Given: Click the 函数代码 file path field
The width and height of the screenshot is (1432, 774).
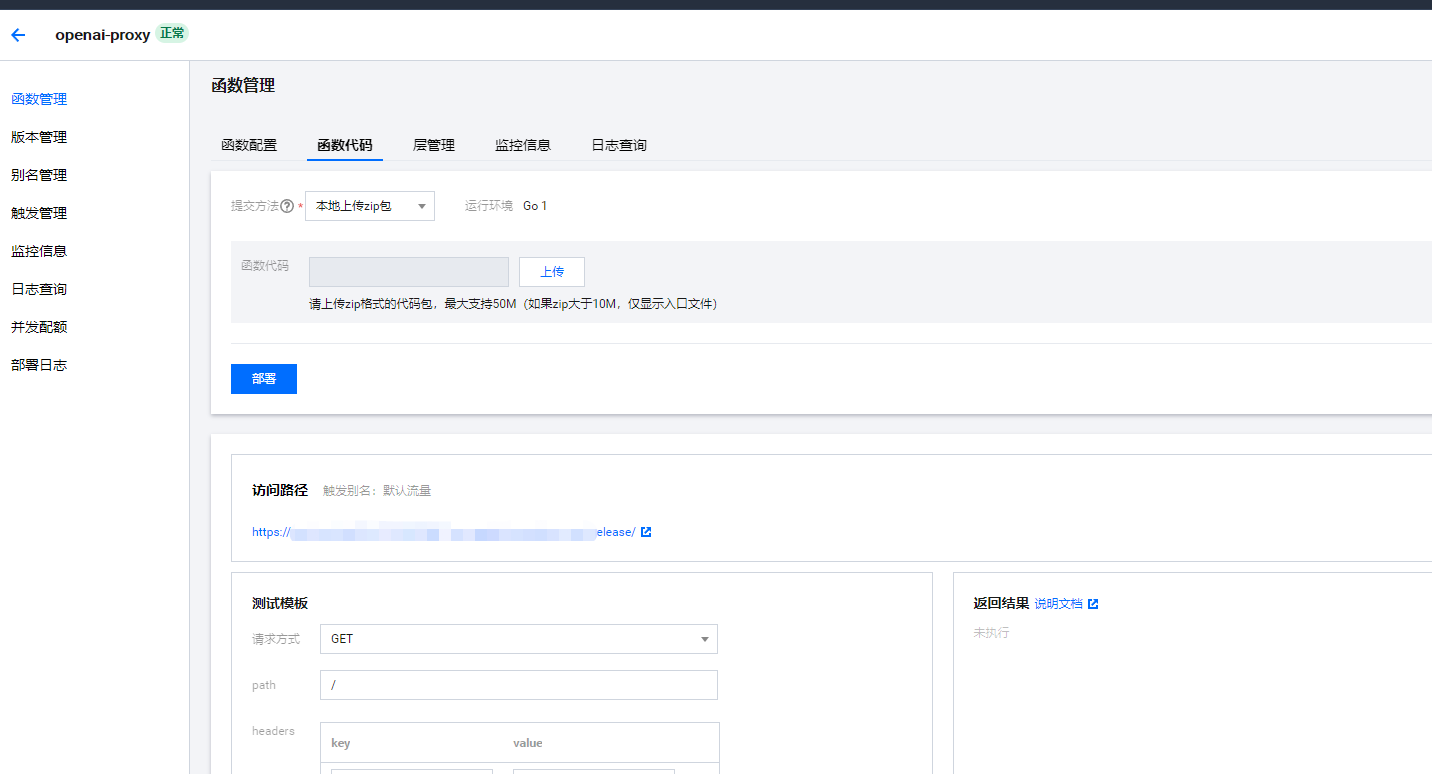Looking at the screenshot, I should coord(409,272).
